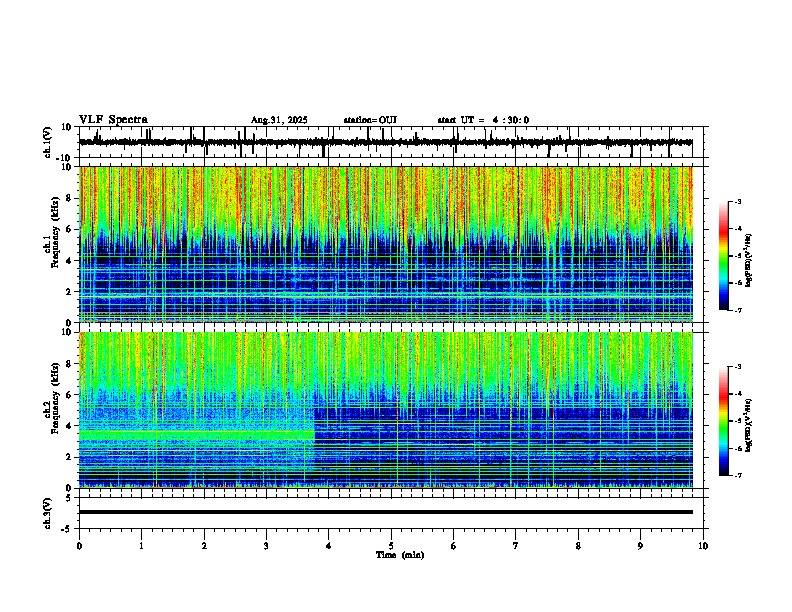Select the "start UT = 4:30:0" text
This screenshot has height=612, width=792.
pyautogui.click(x=483, y=120)
